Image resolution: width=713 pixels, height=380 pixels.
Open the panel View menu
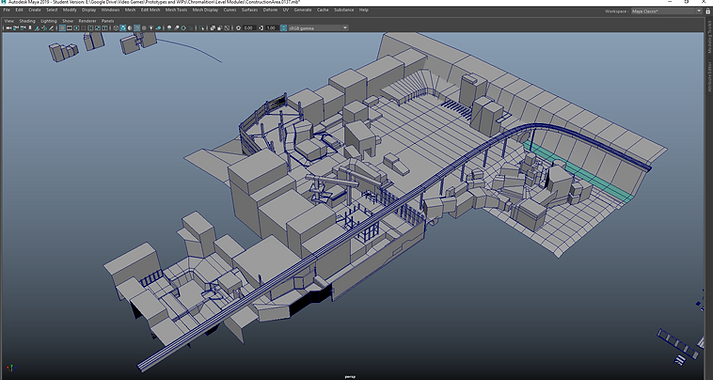[x=9, y=21]
